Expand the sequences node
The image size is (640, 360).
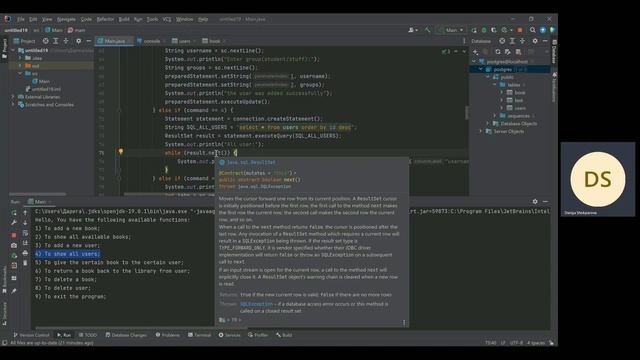(x=495, y=116)
